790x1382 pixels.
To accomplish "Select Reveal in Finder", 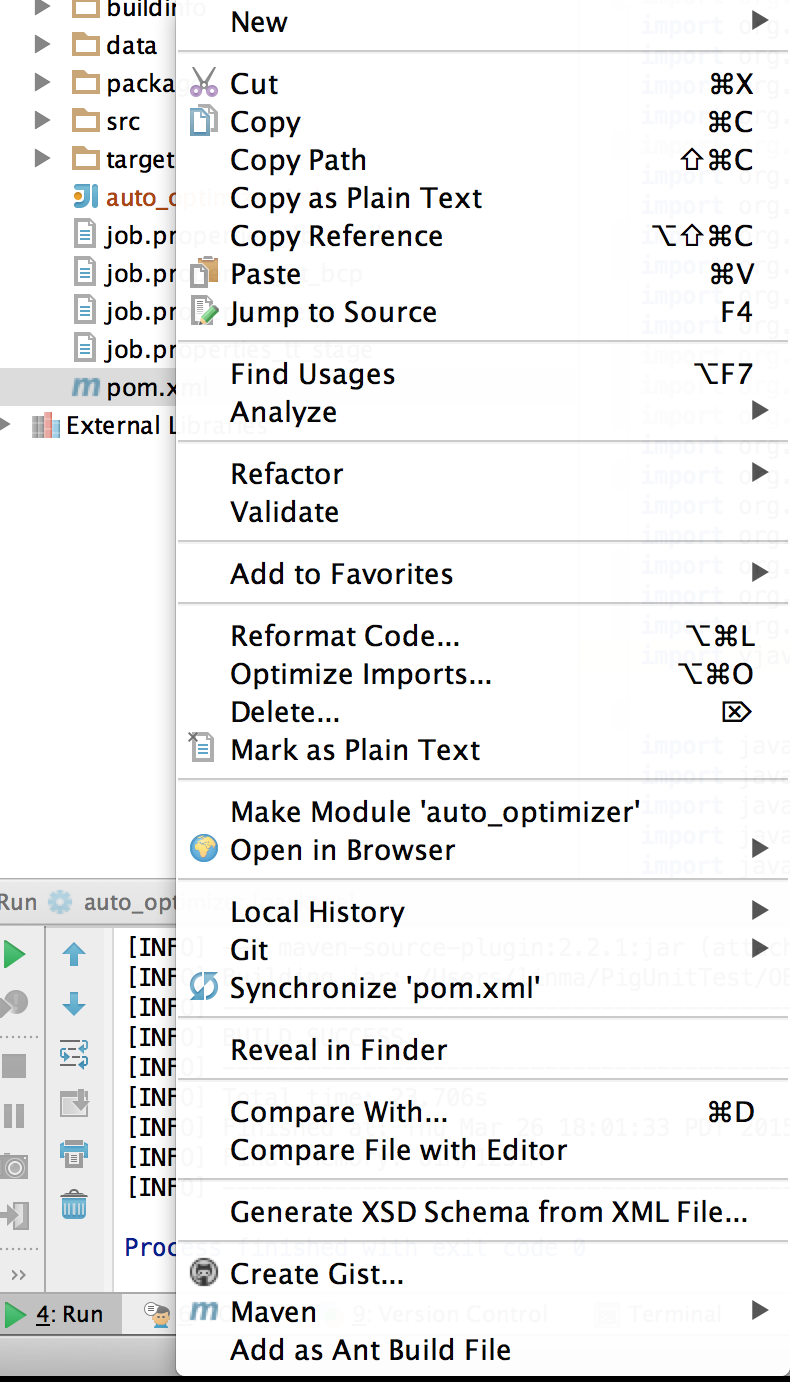I will coord(482,1050).
